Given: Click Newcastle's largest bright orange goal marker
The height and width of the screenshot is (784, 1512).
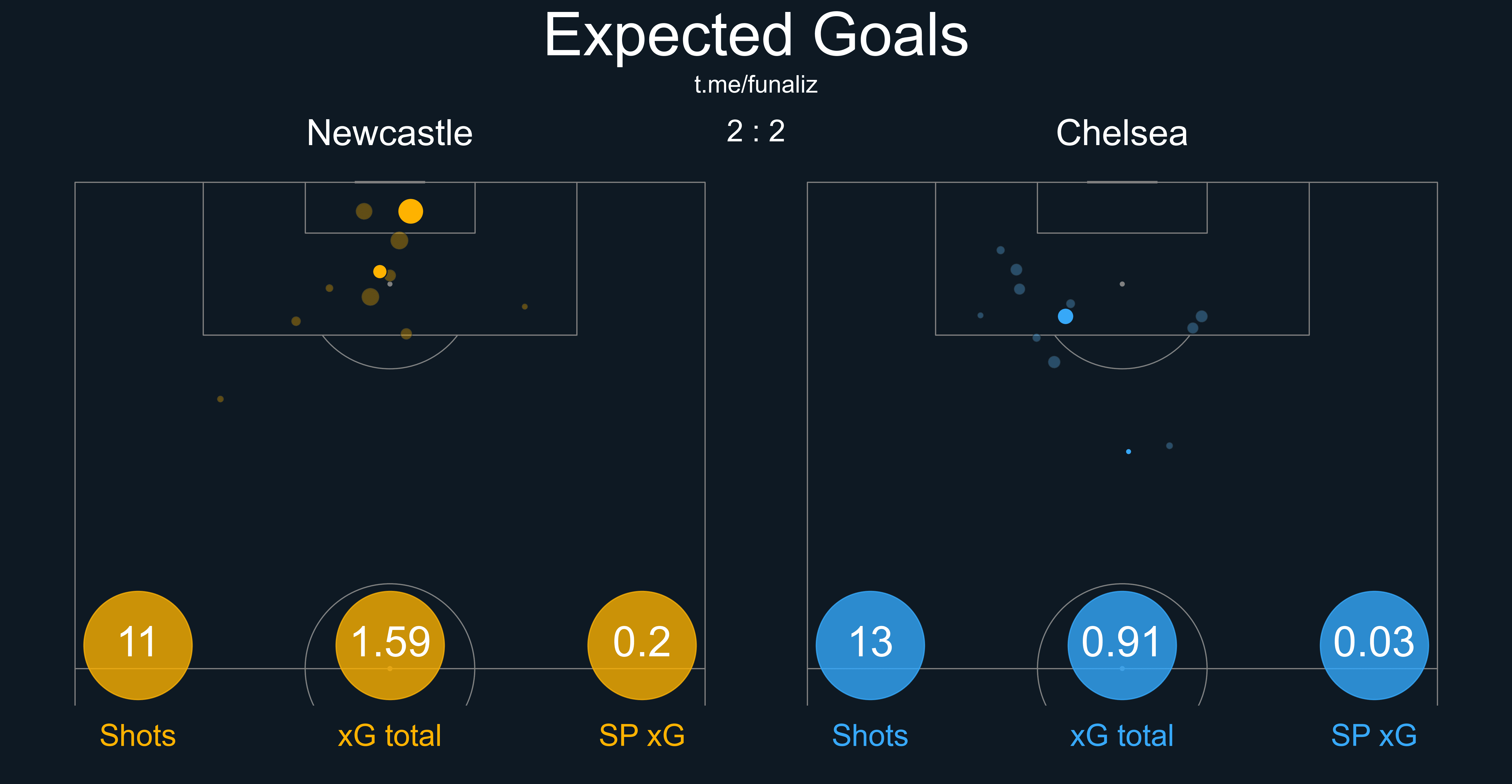Looking at the screenshot, I should (x=410, y=211).
